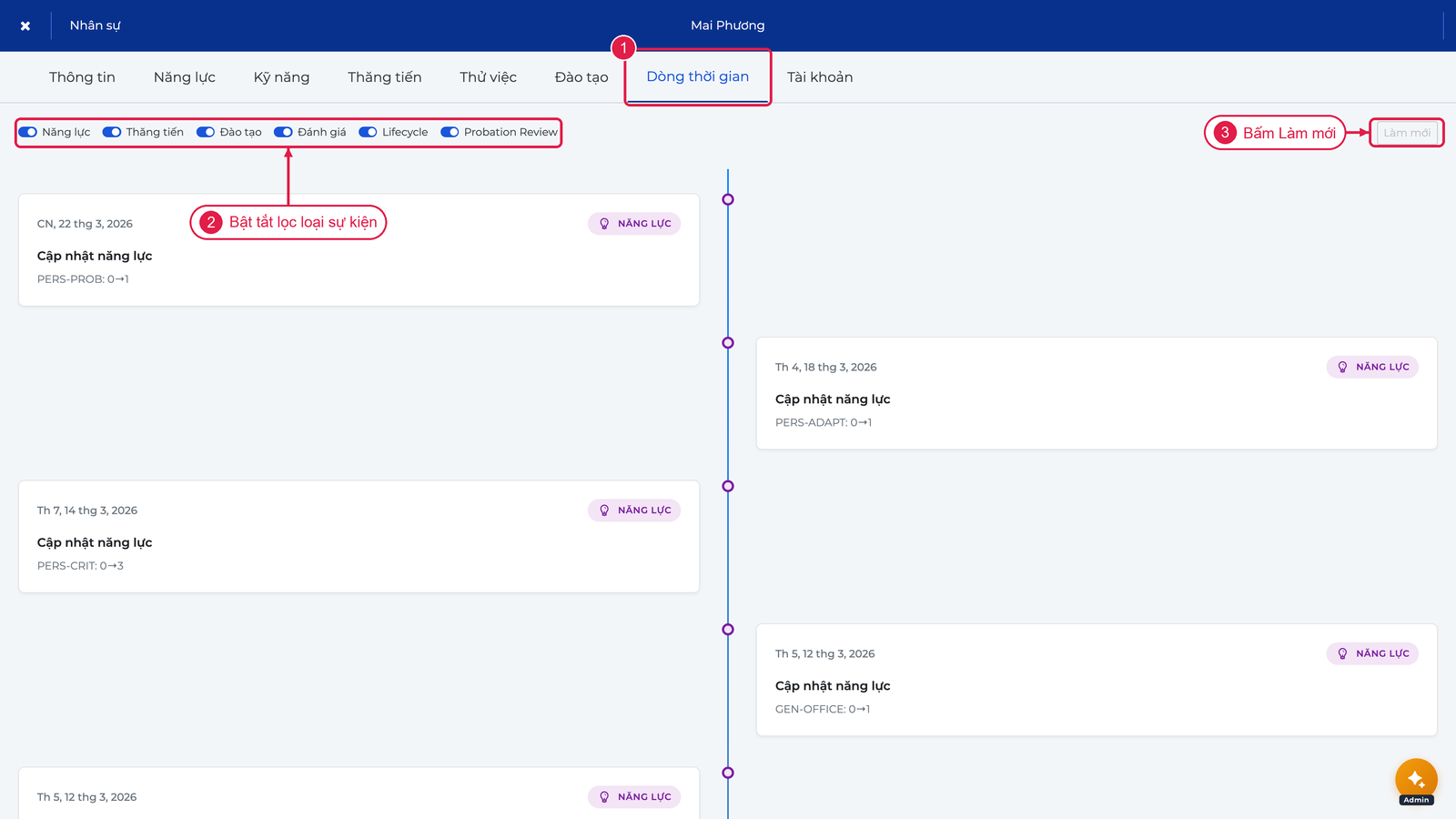
Task: Click the 'Mai Phương' name in header
Action: pos(728,25)
